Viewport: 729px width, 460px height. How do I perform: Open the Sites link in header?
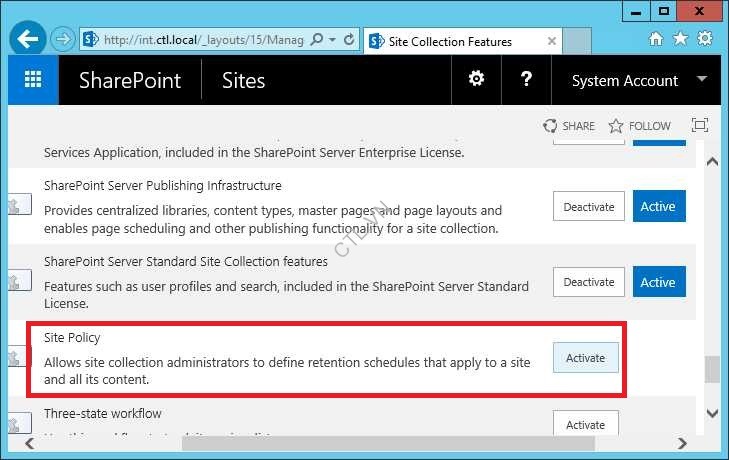click(x=243, y=80)
